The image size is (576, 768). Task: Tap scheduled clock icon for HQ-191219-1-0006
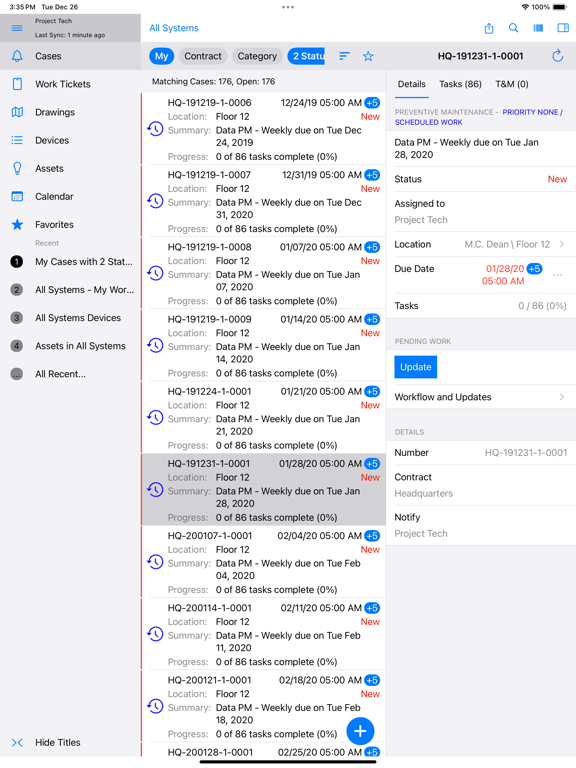155,129
